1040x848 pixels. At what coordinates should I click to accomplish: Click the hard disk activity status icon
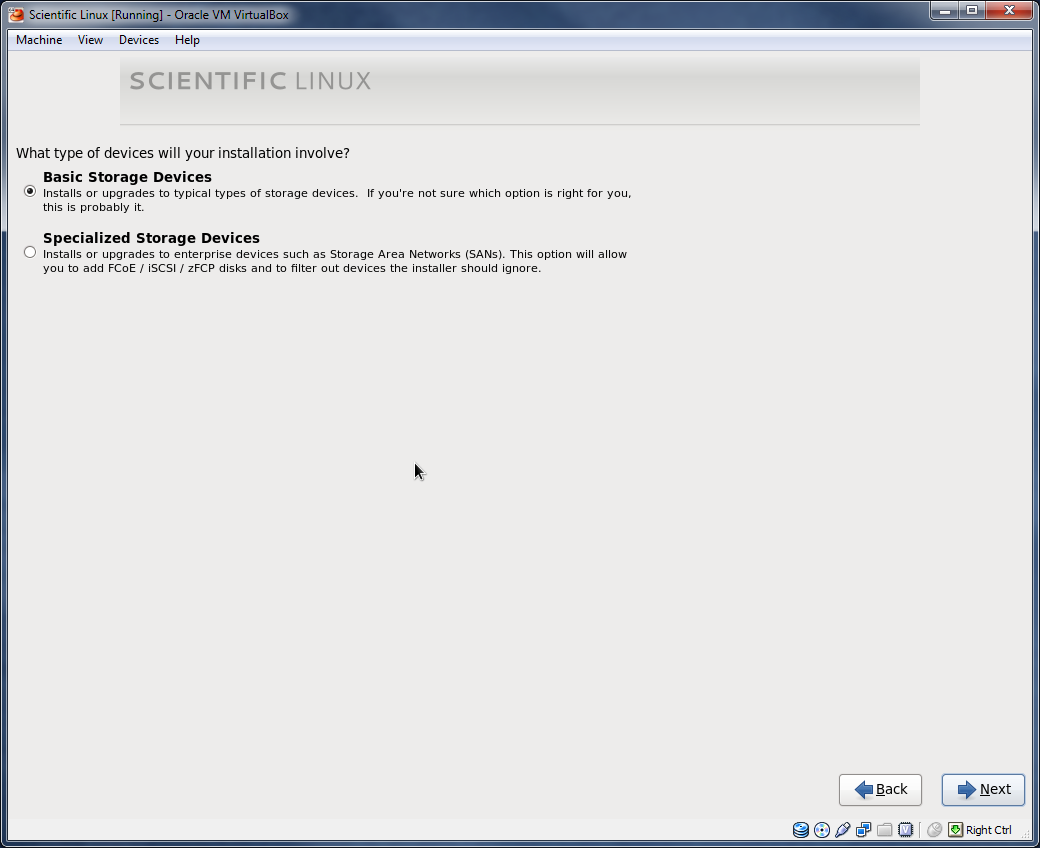click(x=801, y=829)
